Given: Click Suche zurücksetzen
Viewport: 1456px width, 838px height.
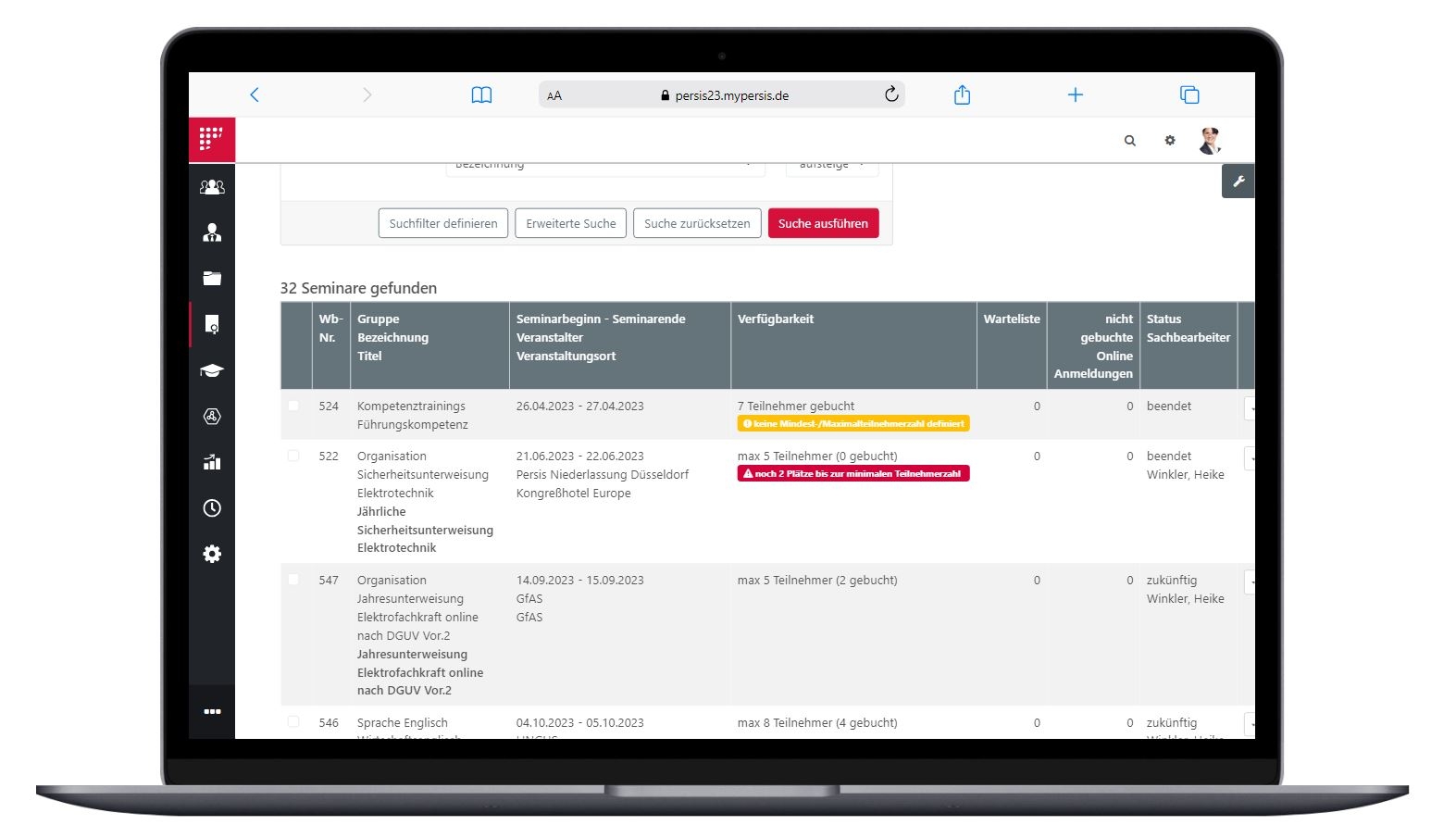Looking at the screenshot, I should tap(697, 223).
